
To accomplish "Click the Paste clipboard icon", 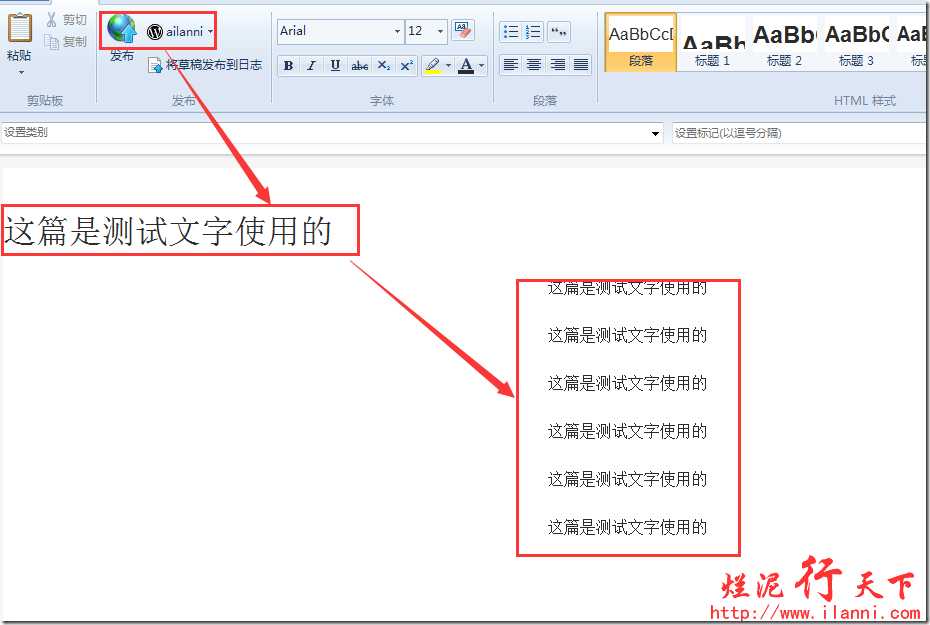I will pos(19,27).
